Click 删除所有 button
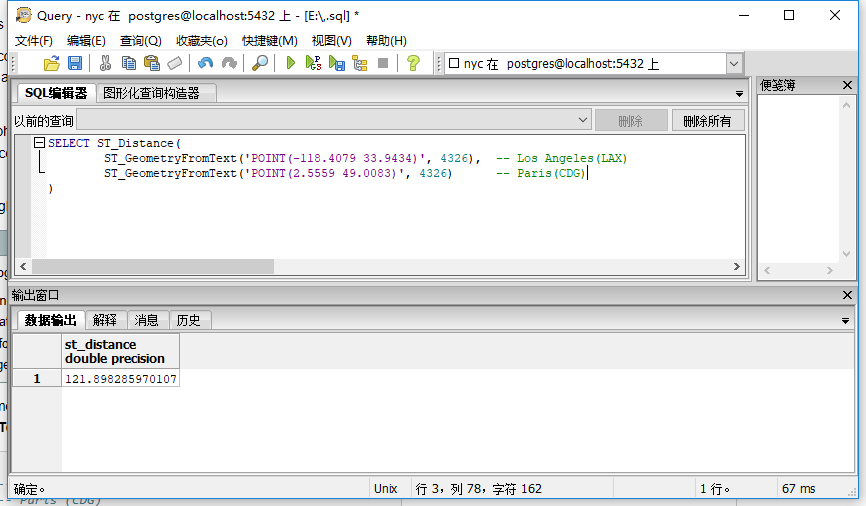Viewport: 866px width, 506px height. (x=707, y=120)
